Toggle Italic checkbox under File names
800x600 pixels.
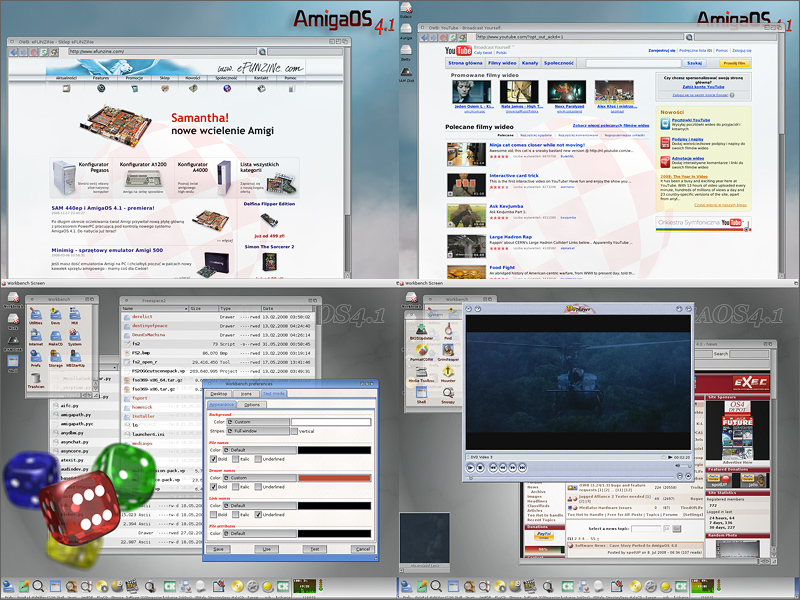pyautogui.click(x=236, y=459)
